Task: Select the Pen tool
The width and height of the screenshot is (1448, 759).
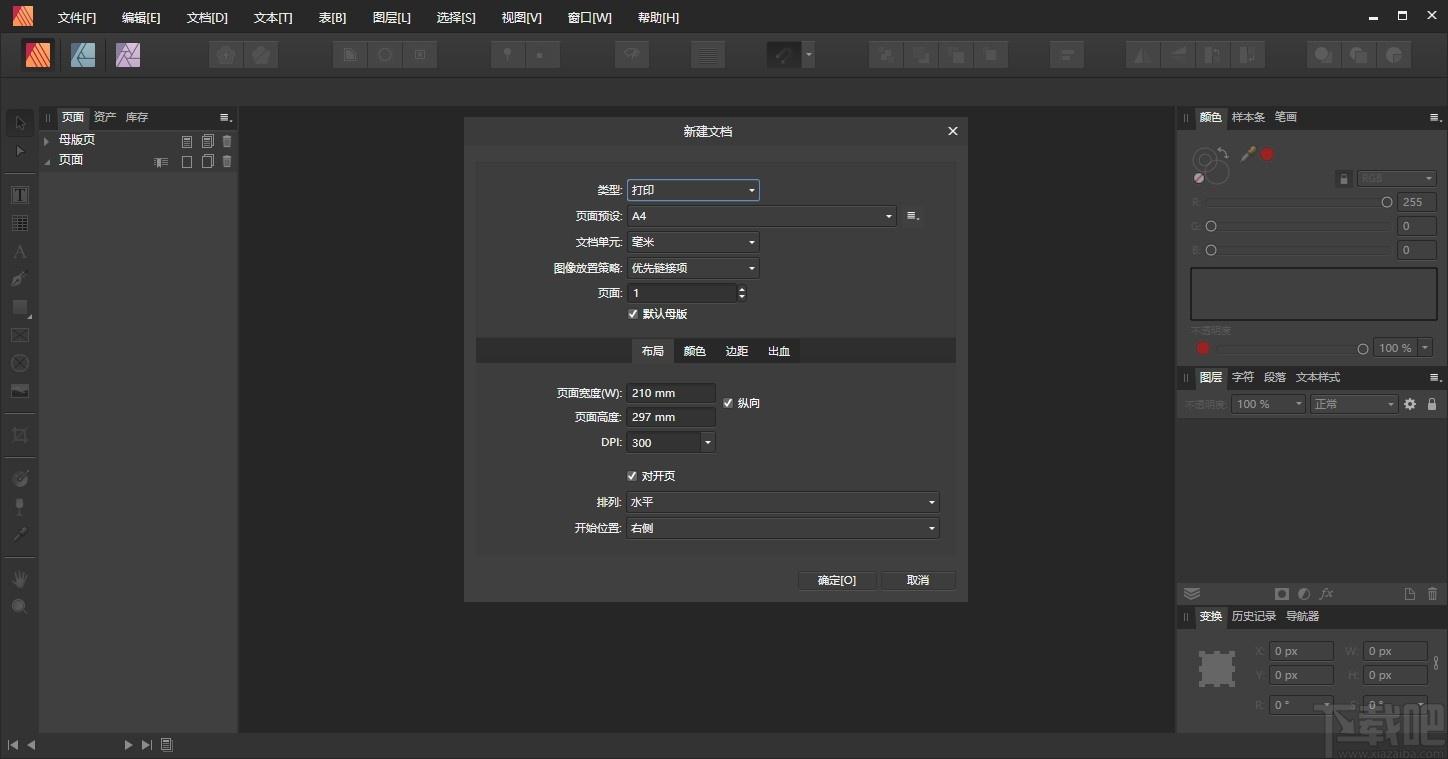Action: [x=20, y=279]
